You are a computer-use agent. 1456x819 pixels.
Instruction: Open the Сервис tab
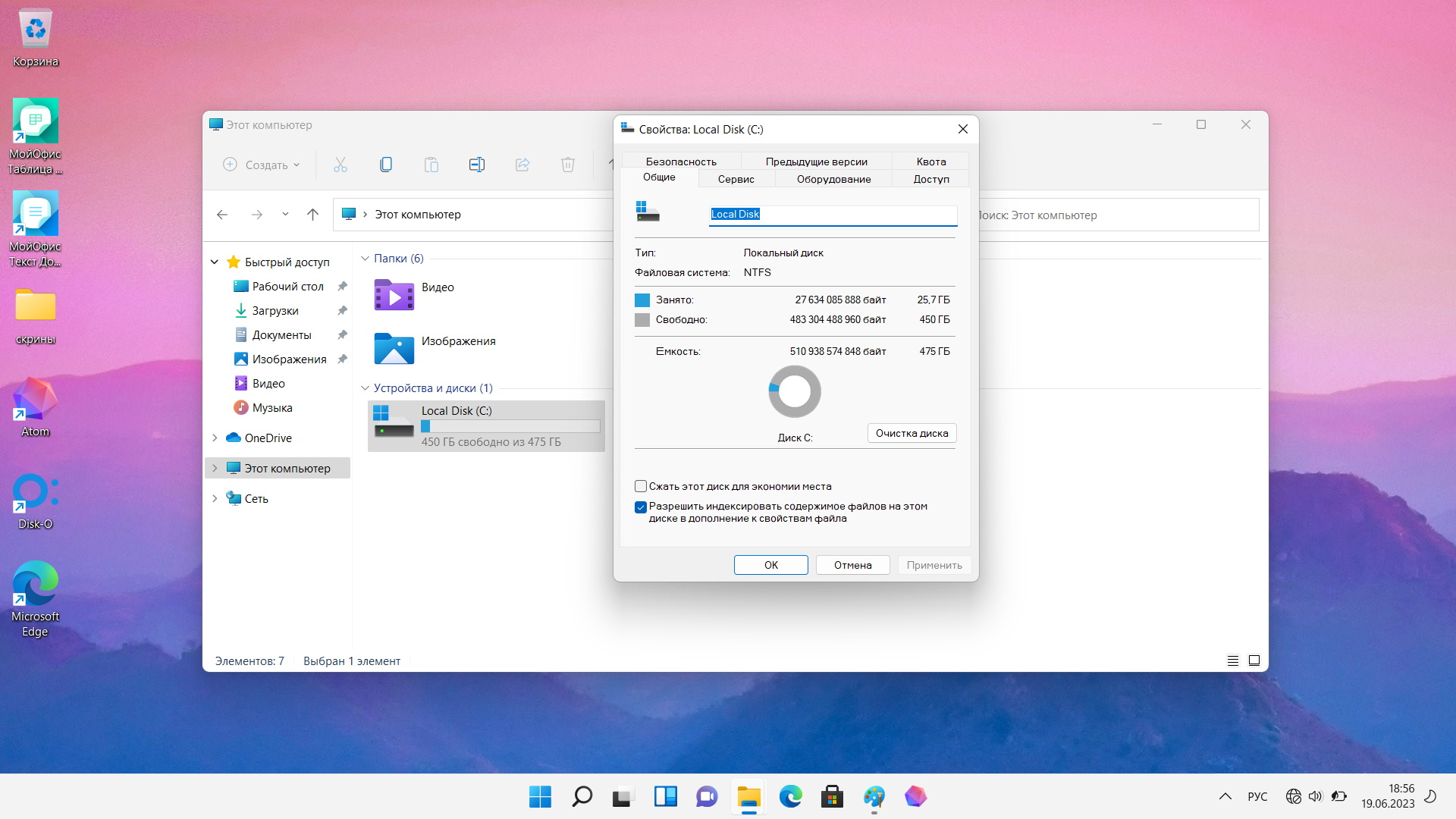point(736,179)
